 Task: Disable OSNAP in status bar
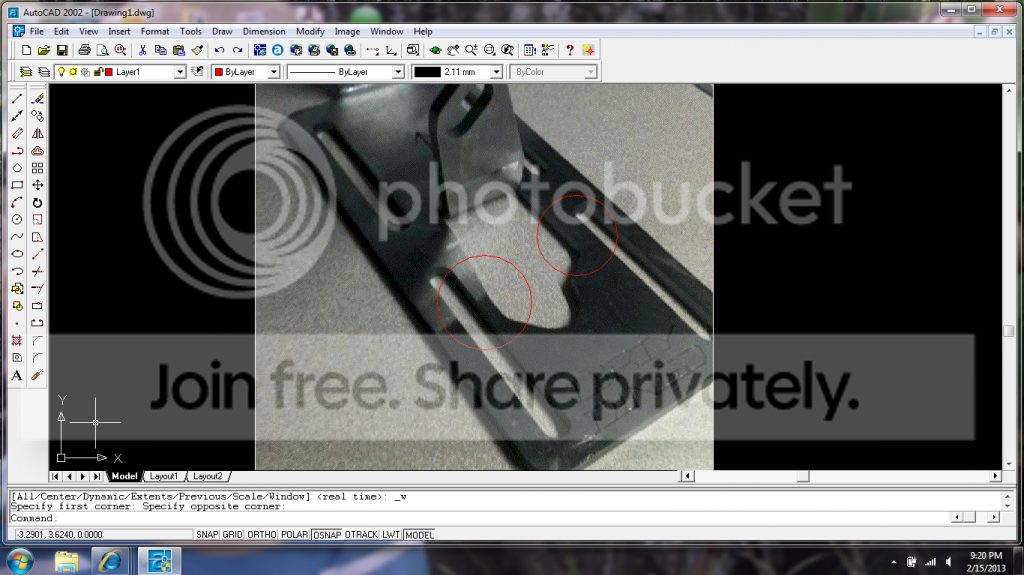327,534
